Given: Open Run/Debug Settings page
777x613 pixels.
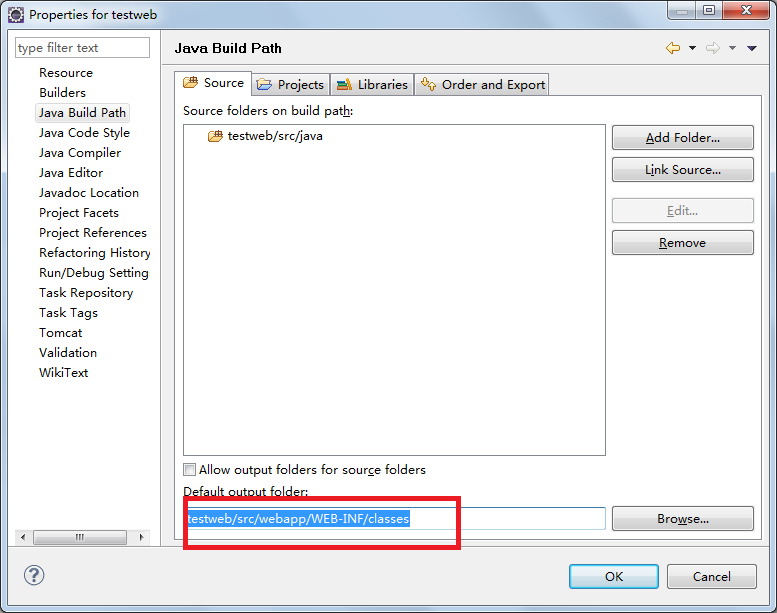Looking at the screenshot, I should (94, 273).
